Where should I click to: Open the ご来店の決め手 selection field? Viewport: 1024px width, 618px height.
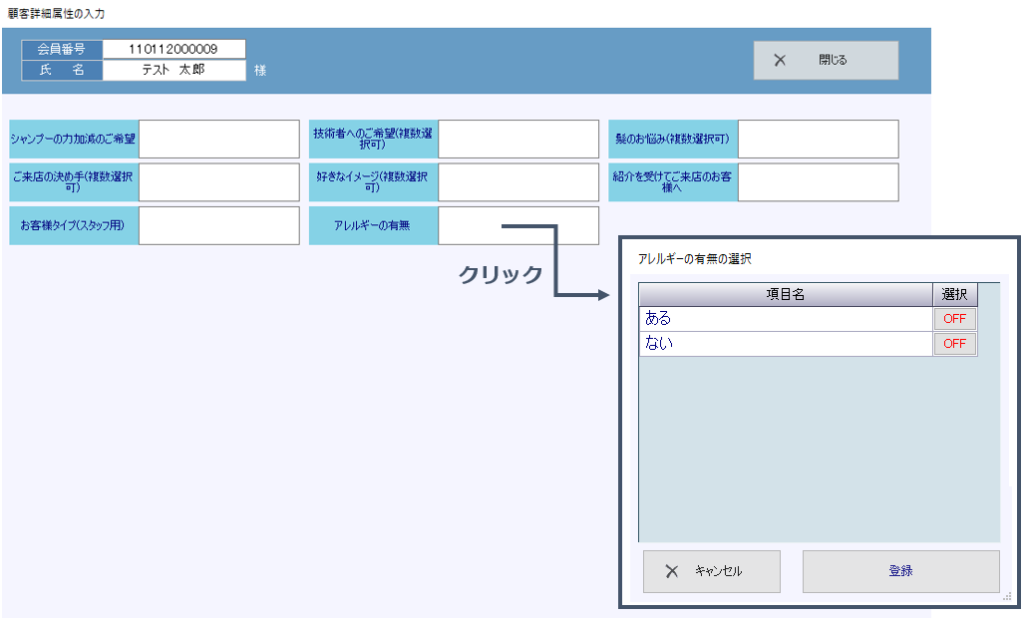pos(219,182)
